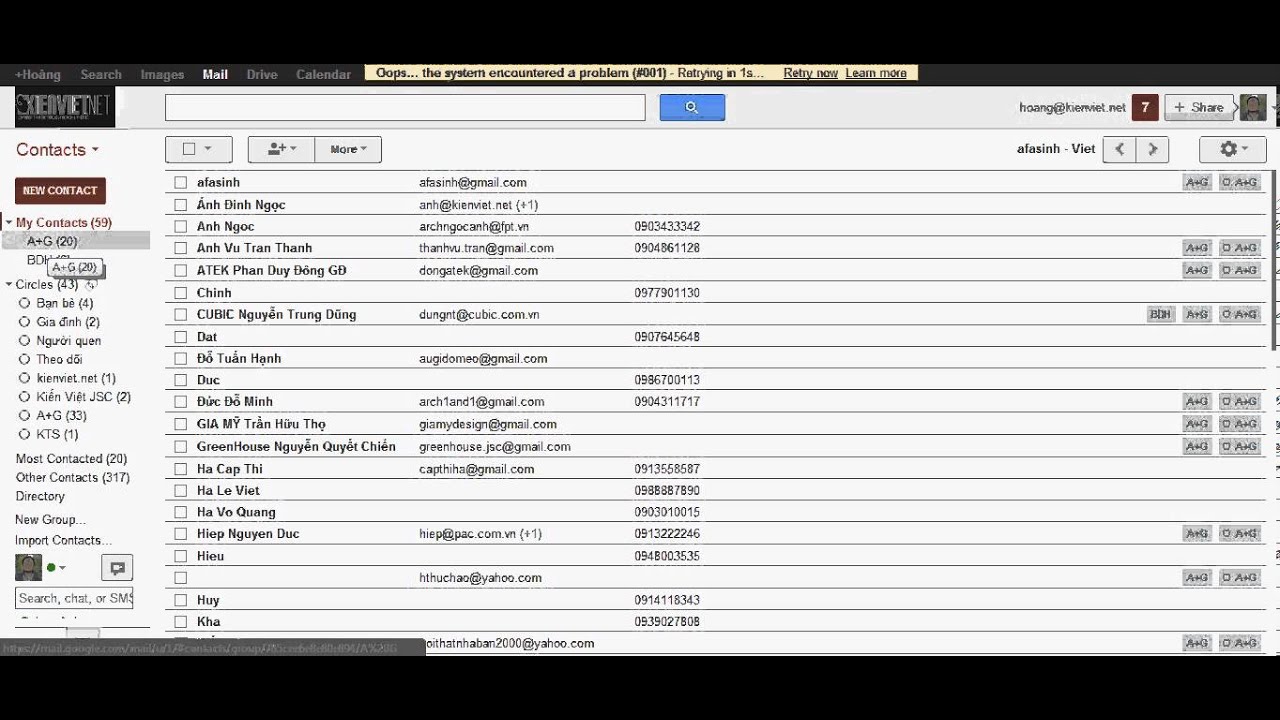
Task: Click BĐH tag on CUBIC Nguyễn Trung Dũng row
Action: tap(1161, 314)
